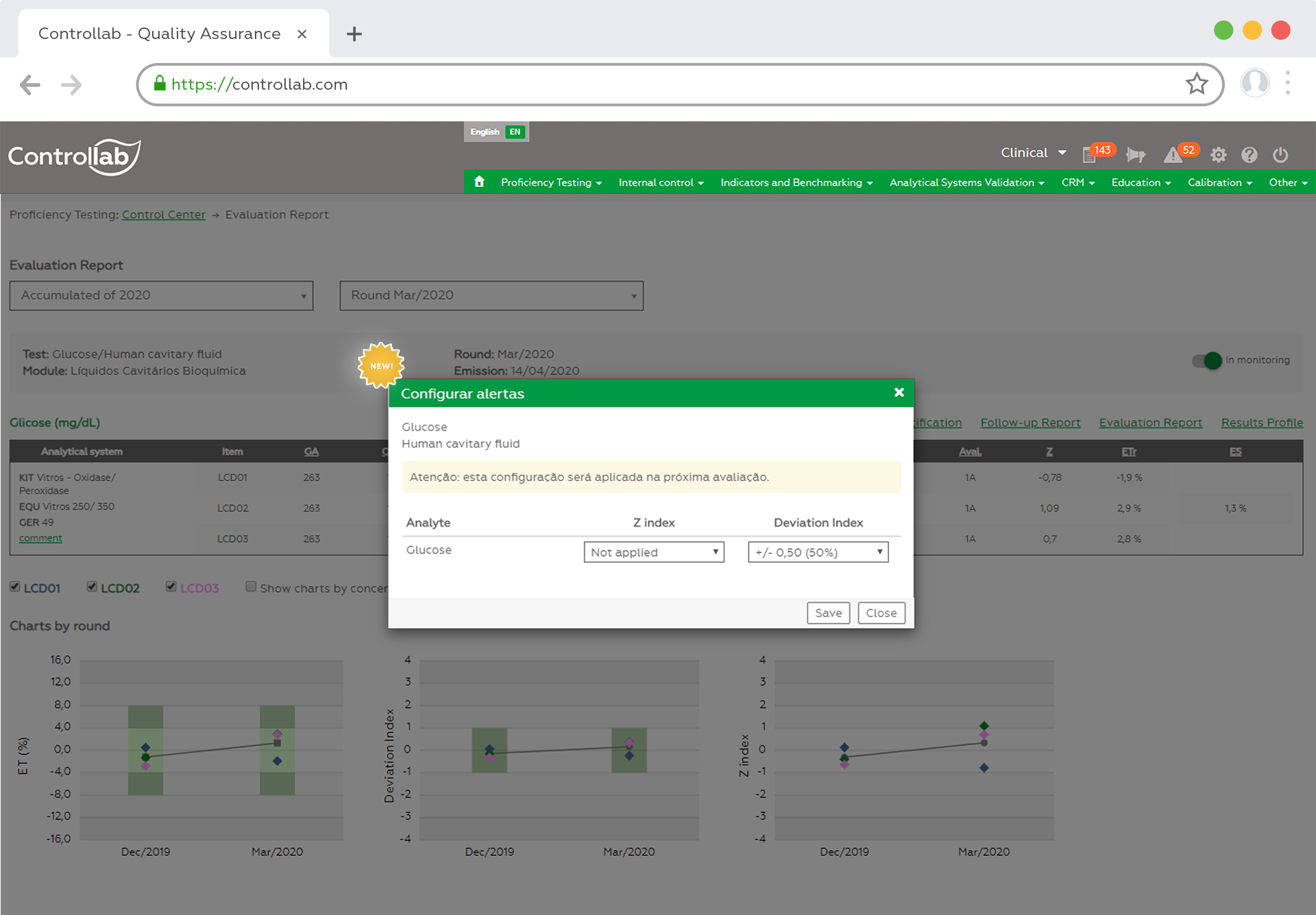Screen dimensions: 1316x915
Task: Click the announcements megaphone icon
Action: click(1136, 155)
